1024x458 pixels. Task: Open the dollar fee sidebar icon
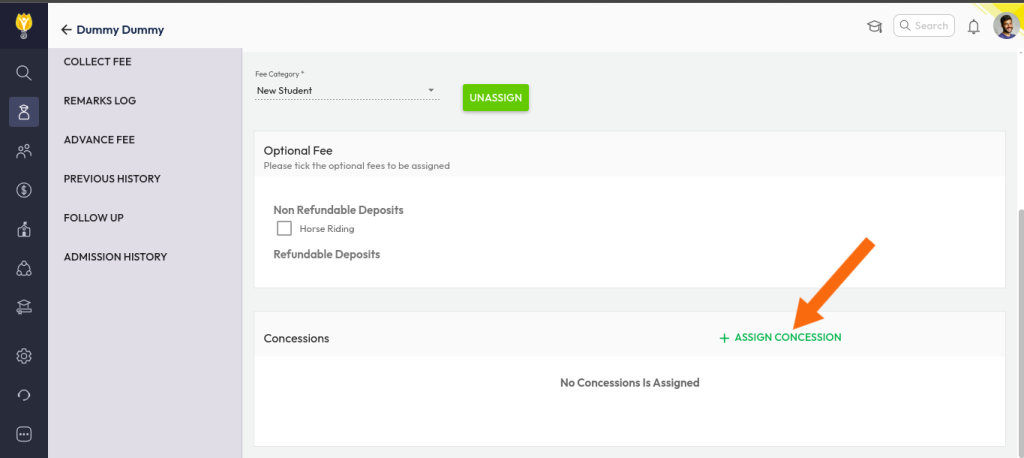click(24, 190)
